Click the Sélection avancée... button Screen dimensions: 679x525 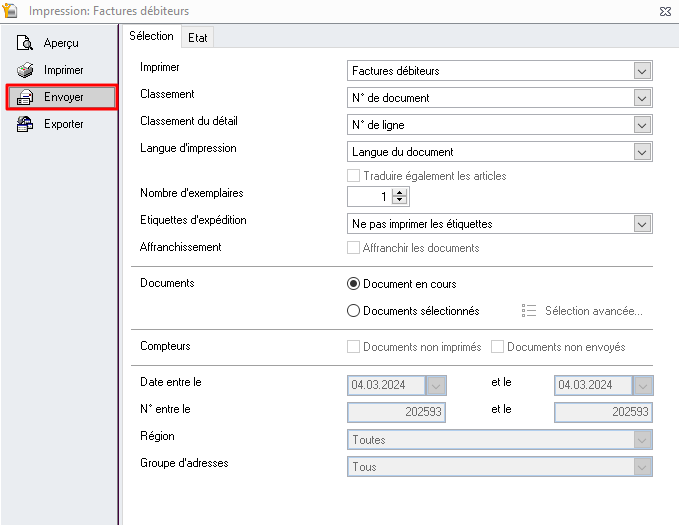593,311
